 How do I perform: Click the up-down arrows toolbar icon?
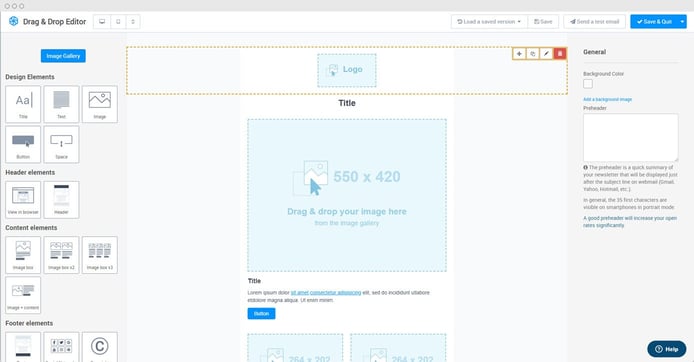click(133, 22)
